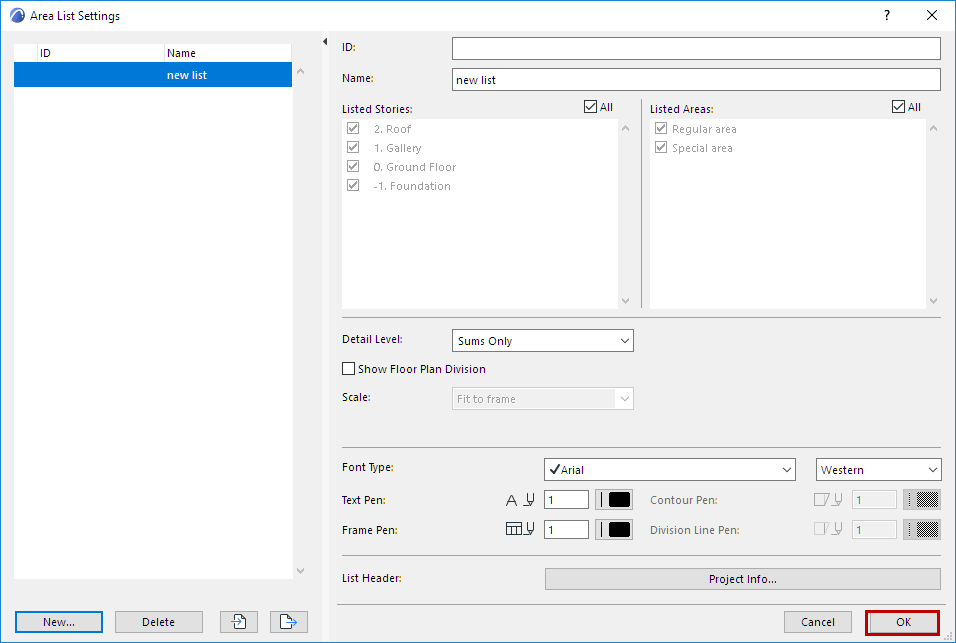Toggle the 0. Ground Floor story checkbox
Screen dimensions: 956x643
click(x=353, y=166)
